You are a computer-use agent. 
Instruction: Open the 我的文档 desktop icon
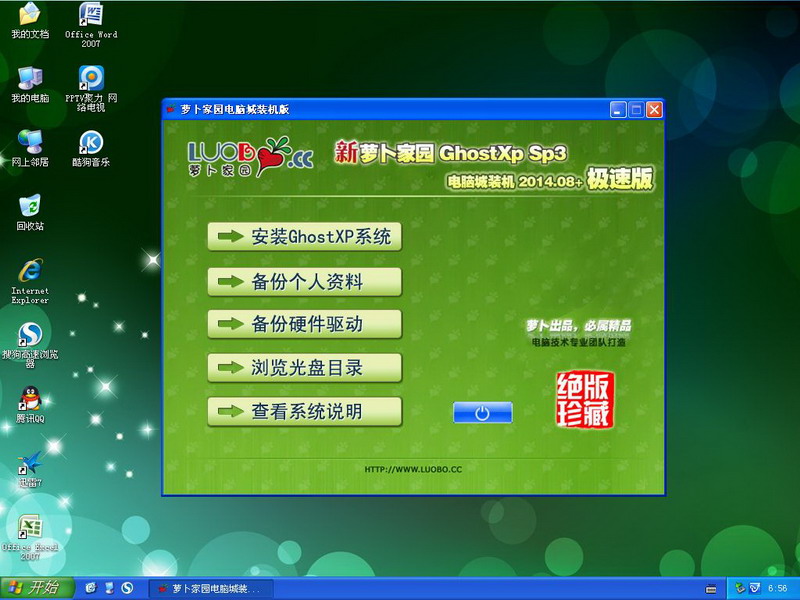30,20
